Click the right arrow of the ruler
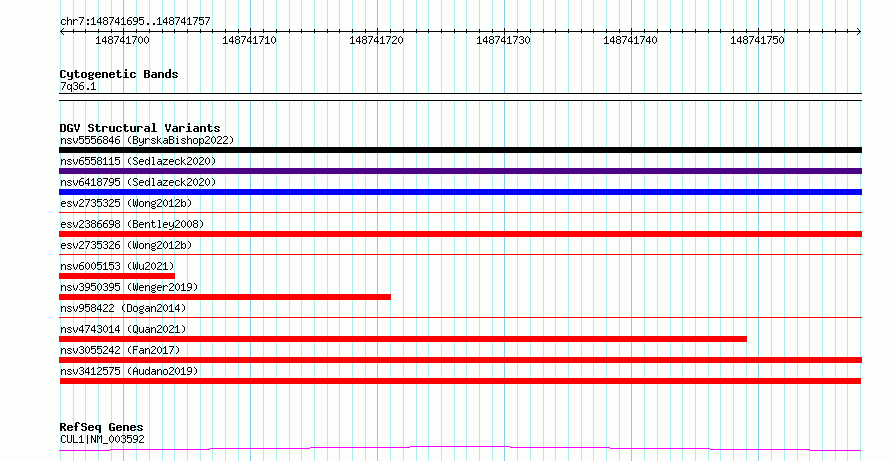Viewport: 890px width, 461px height. click(859, 32)
